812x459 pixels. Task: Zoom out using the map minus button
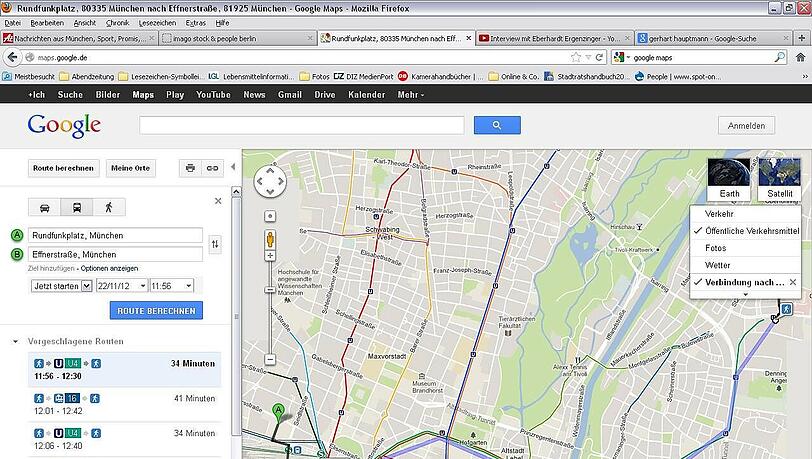[270, 359]
